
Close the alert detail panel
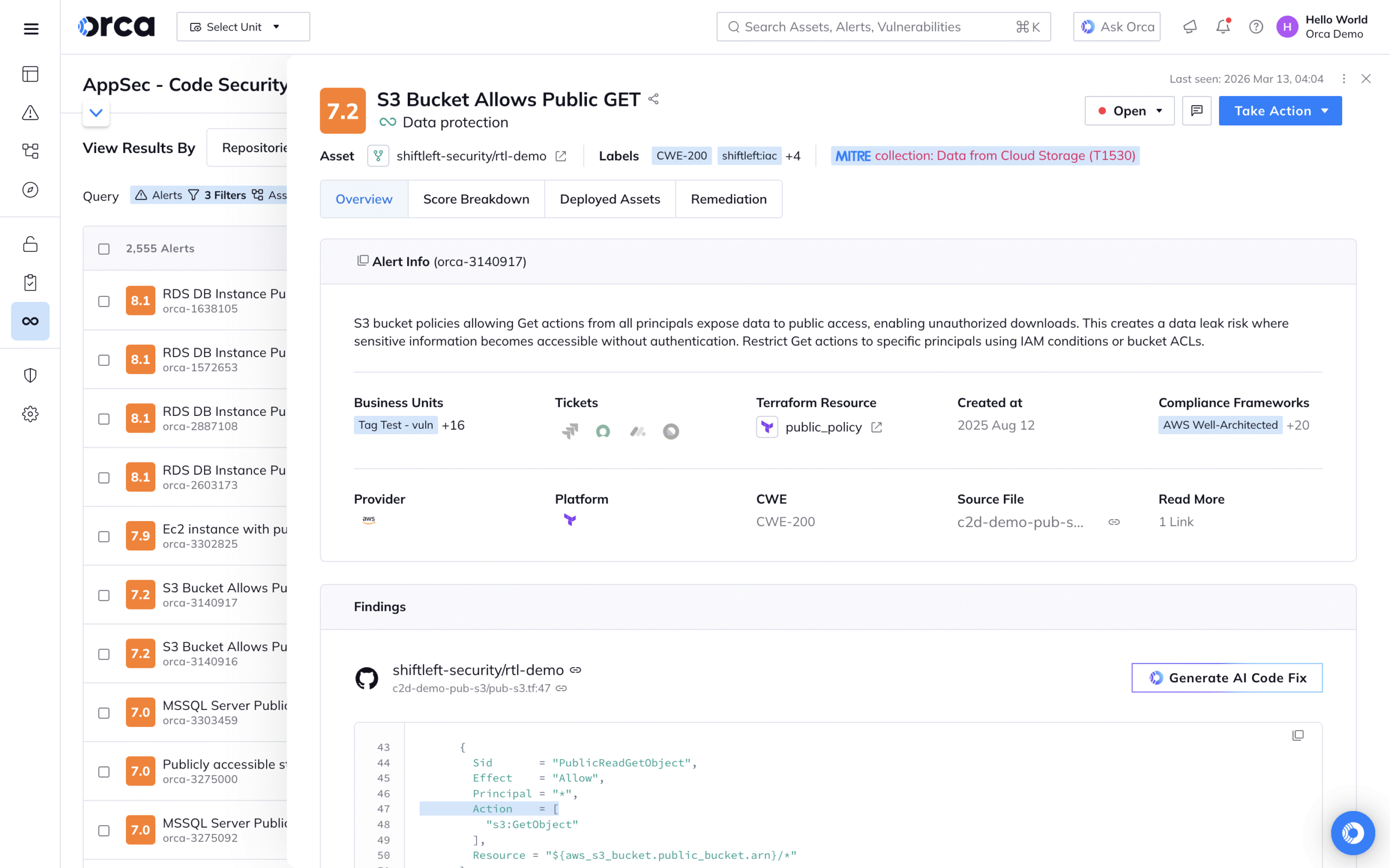click(x=1366, y=79)
